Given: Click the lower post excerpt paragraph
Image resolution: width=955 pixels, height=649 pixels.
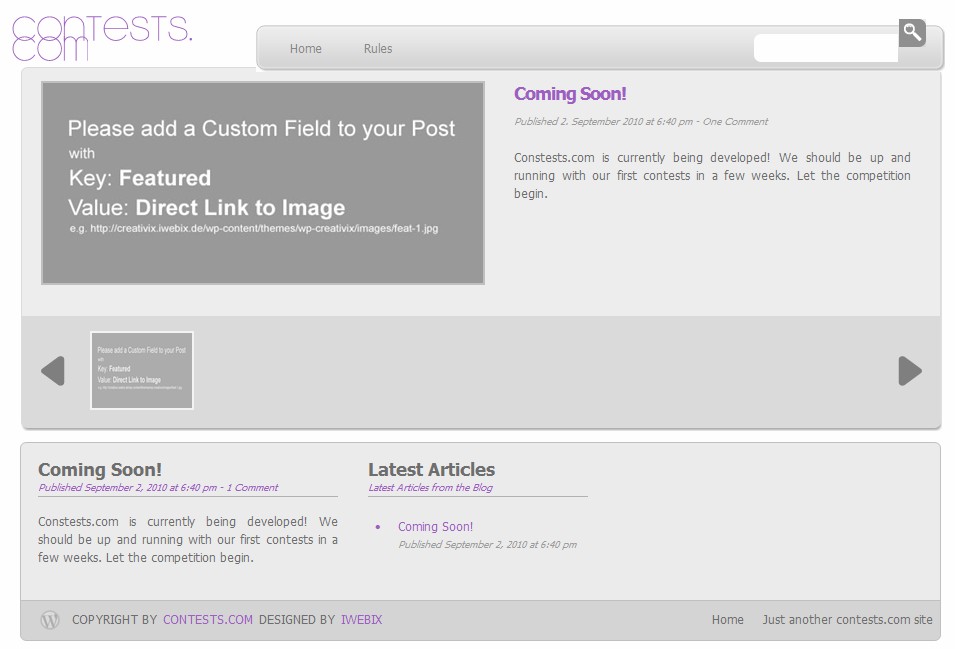Looking at the screenshot, I should tap(188, 539).
